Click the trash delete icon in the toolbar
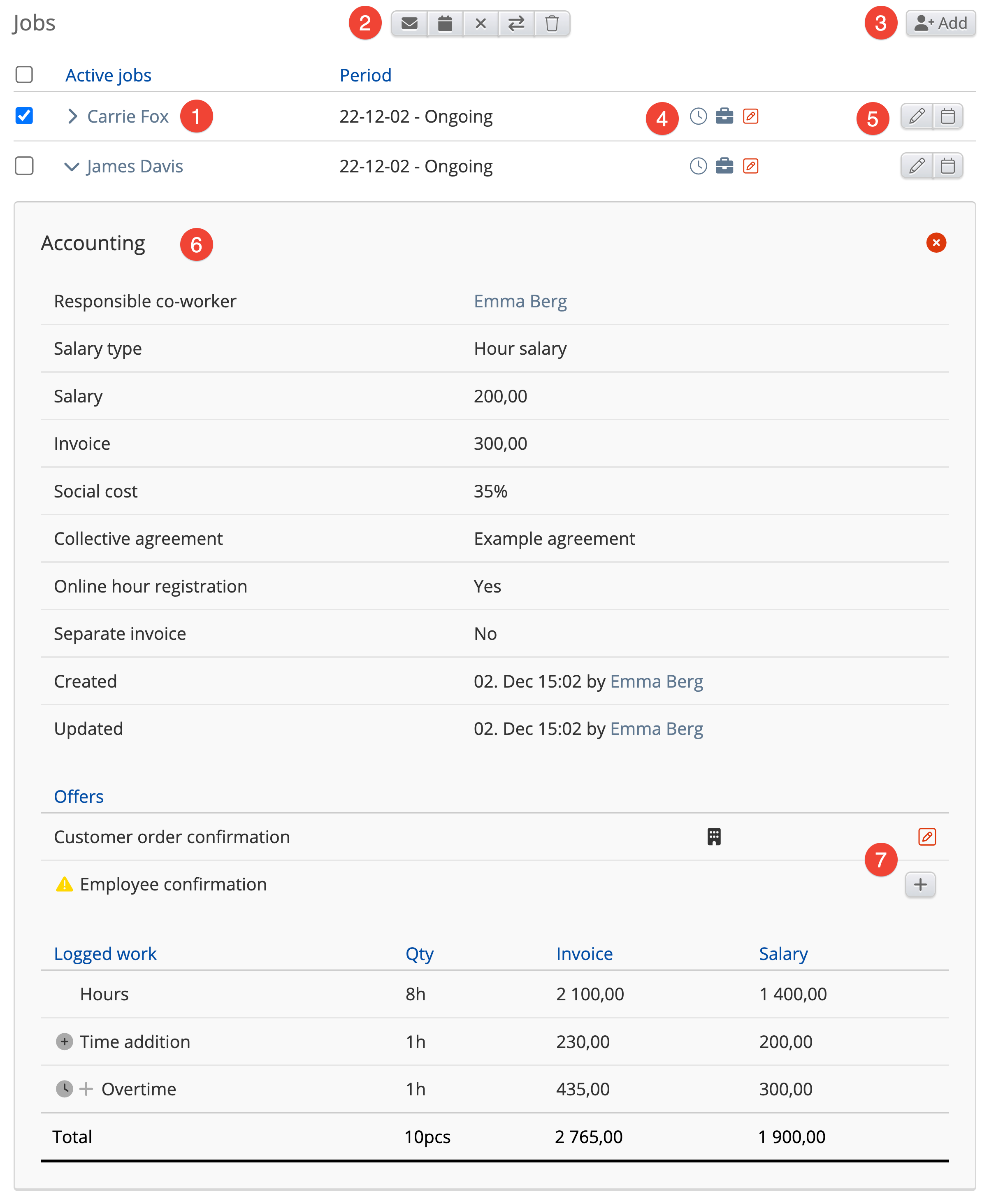The image size is (989, 1204). tap(551, 23)
